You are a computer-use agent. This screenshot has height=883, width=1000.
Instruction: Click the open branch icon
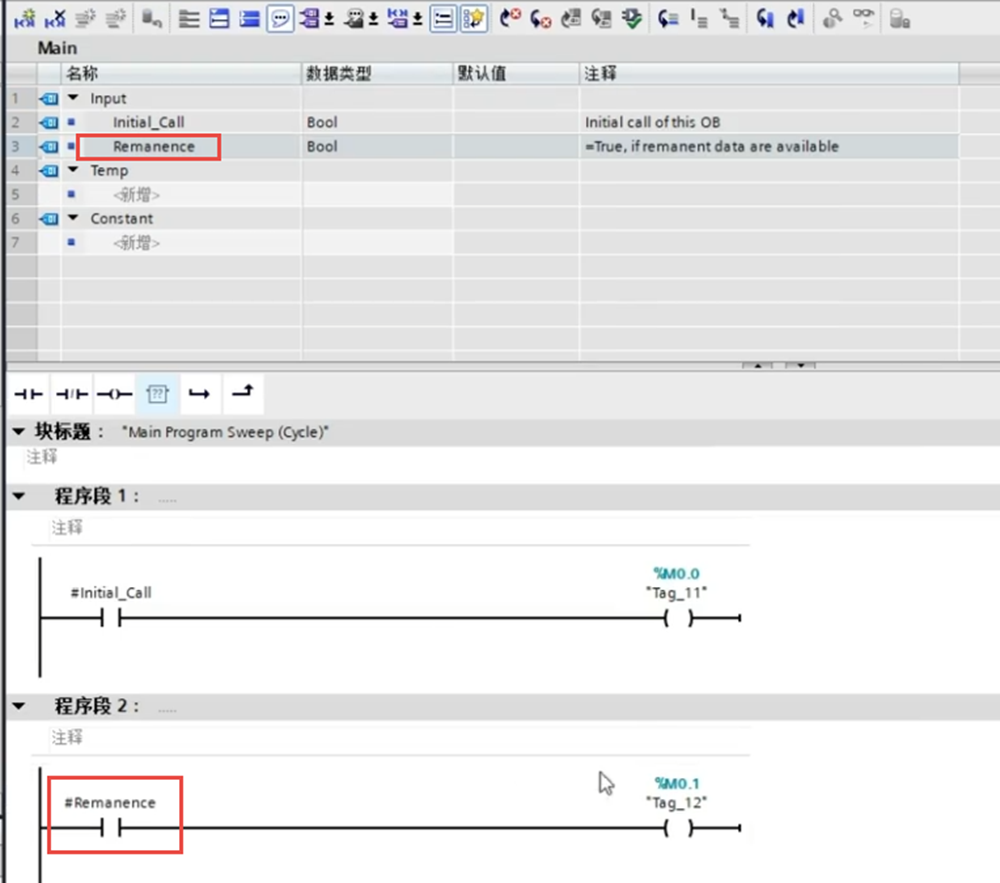pos(199,395)
